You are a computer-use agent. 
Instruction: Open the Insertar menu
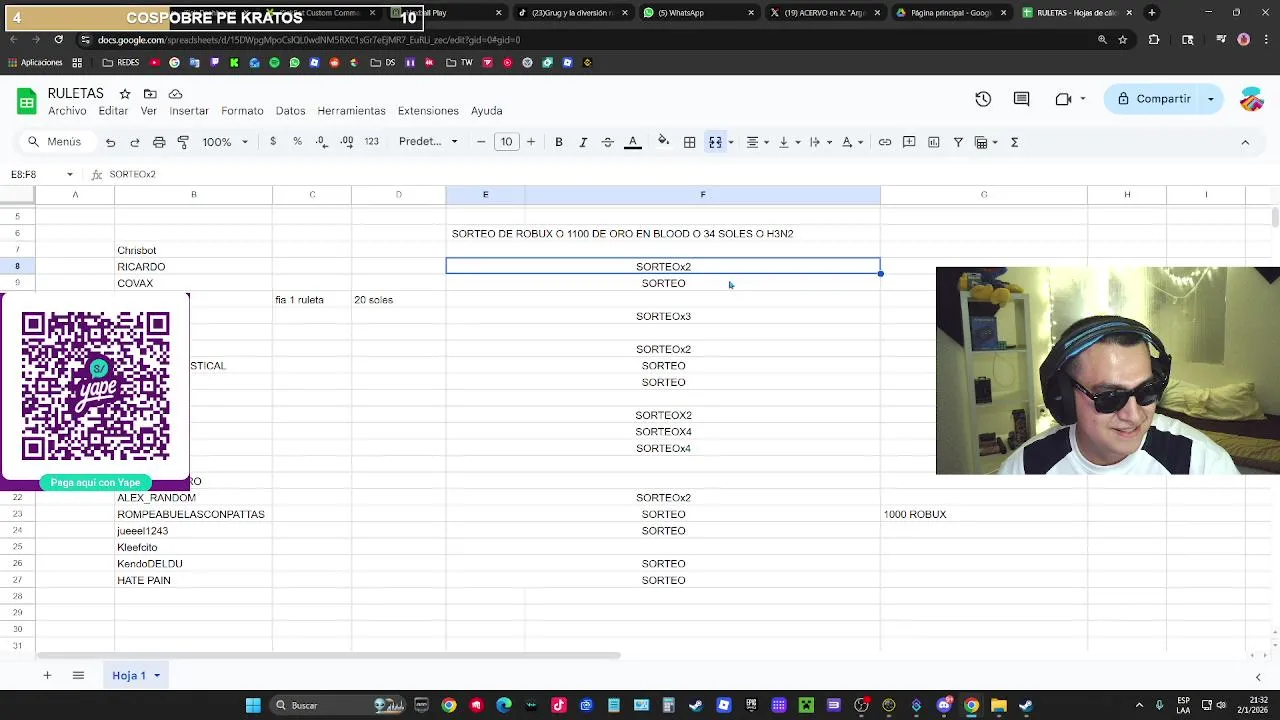[189, 111]
